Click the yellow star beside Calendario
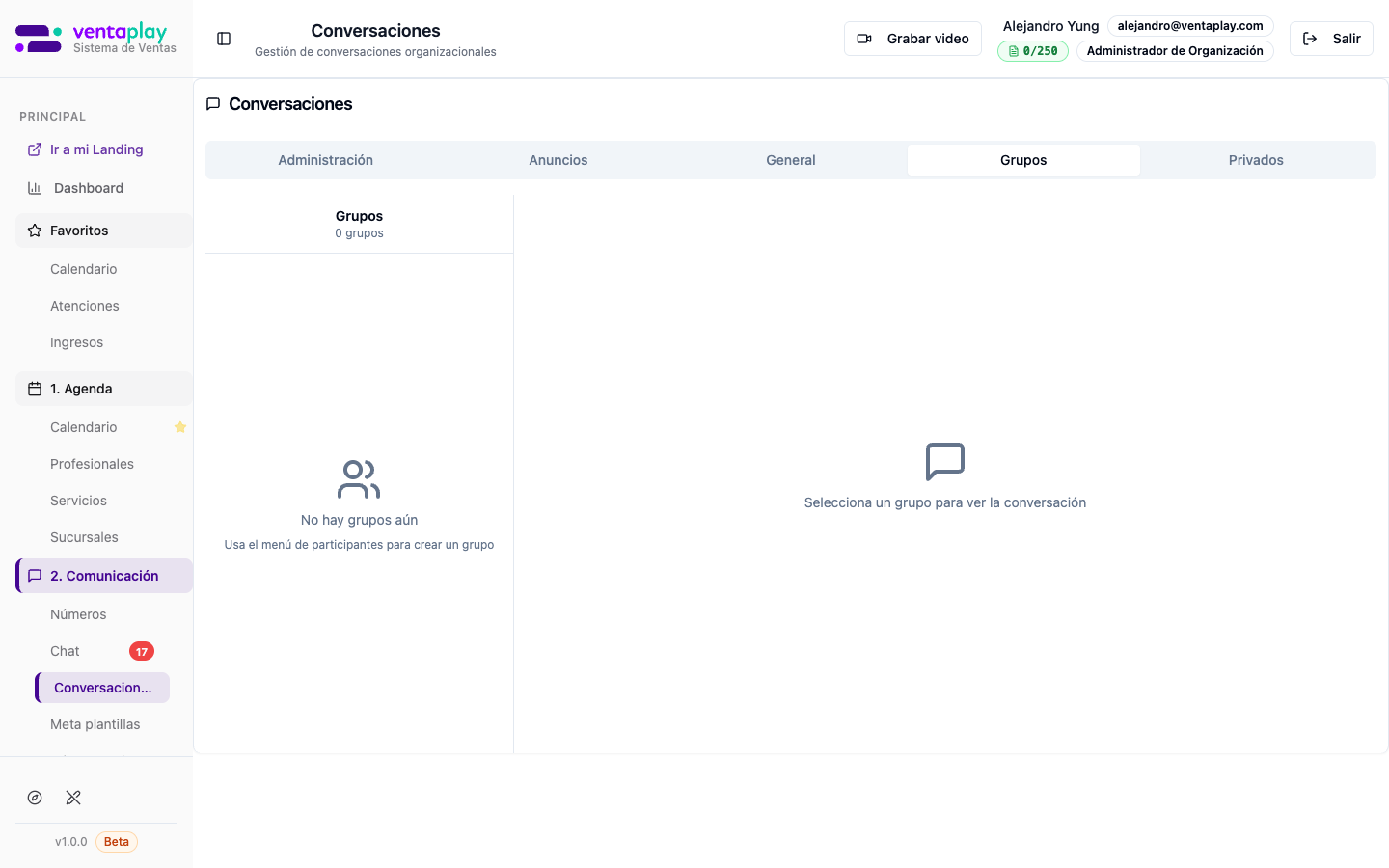Viewport: 1389px width, 868px height. (x=180, y=427)
